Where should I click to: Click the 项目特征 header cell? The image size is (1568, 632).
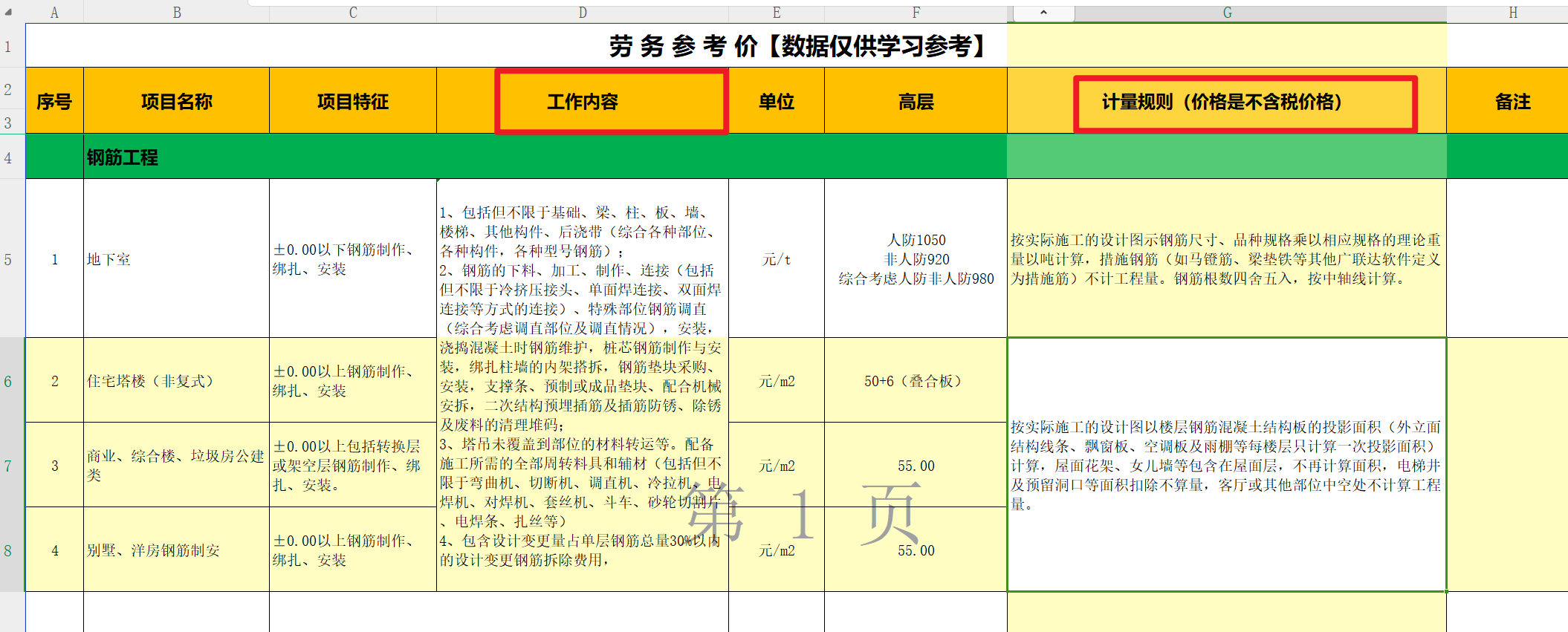coord(353,101)
